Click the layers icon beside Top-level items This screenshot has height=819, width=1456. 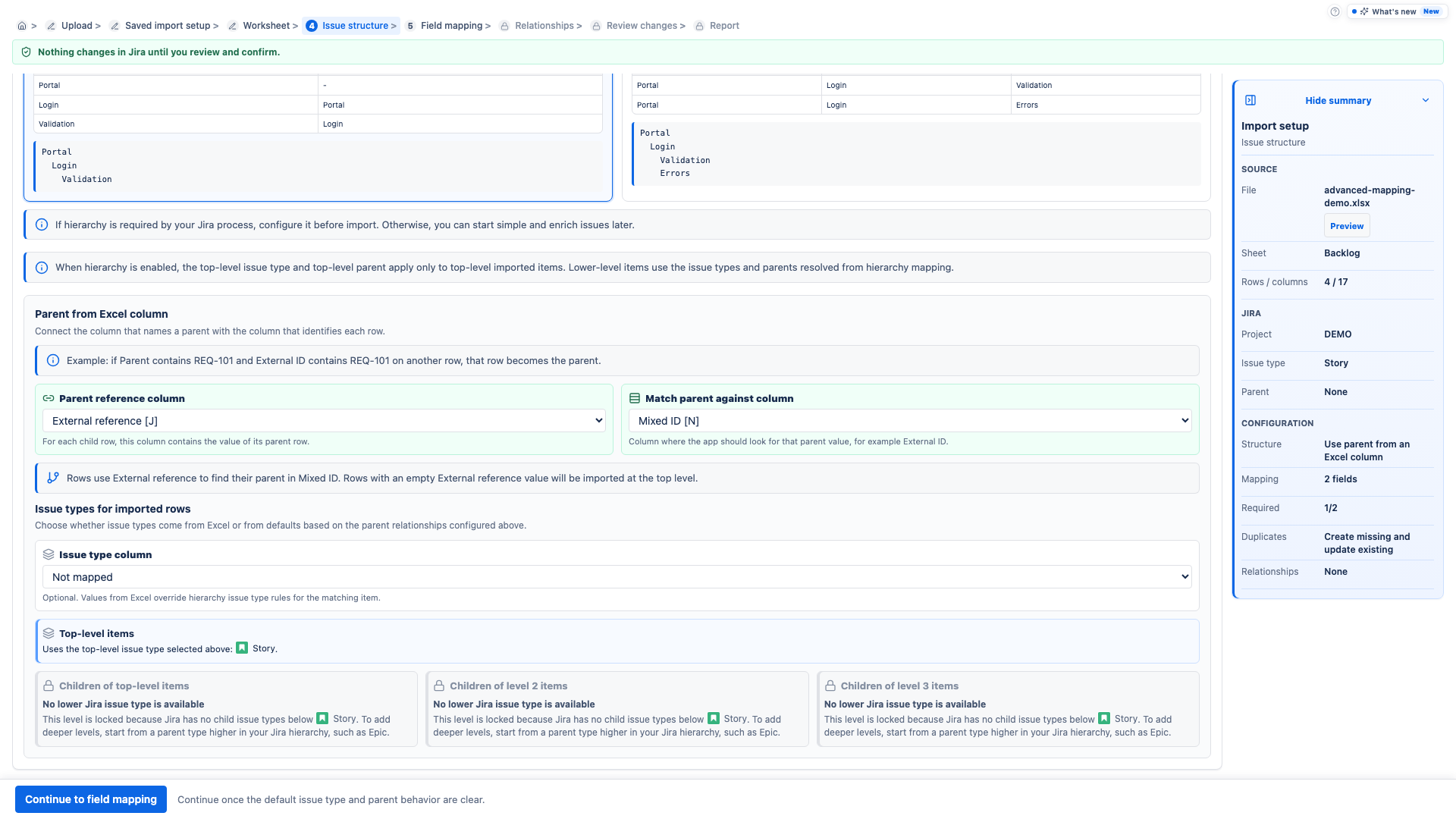point(49,634)
